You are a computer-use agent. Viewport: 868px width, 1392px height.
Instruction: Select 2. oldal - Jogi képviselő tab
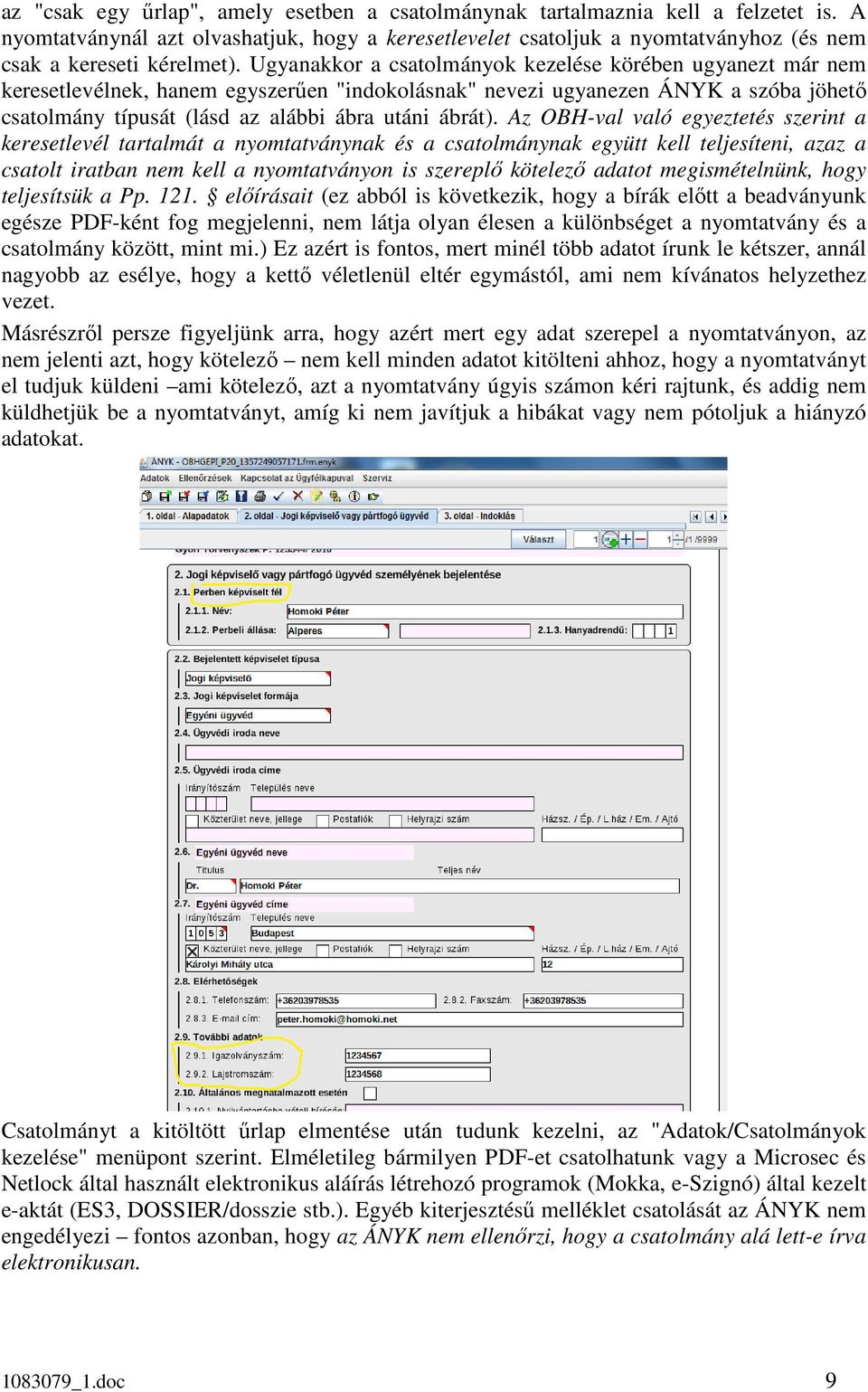point(336,516)
